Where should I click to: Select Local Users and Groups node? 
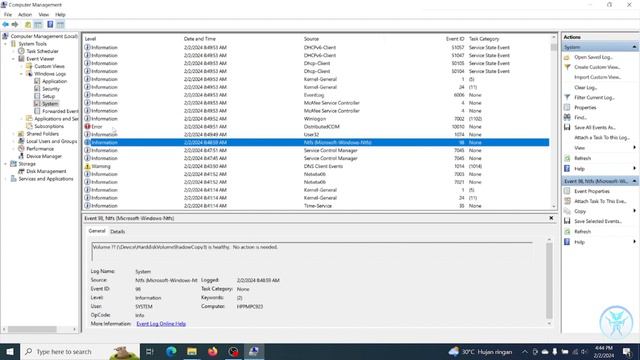click(x=51, y=141)
